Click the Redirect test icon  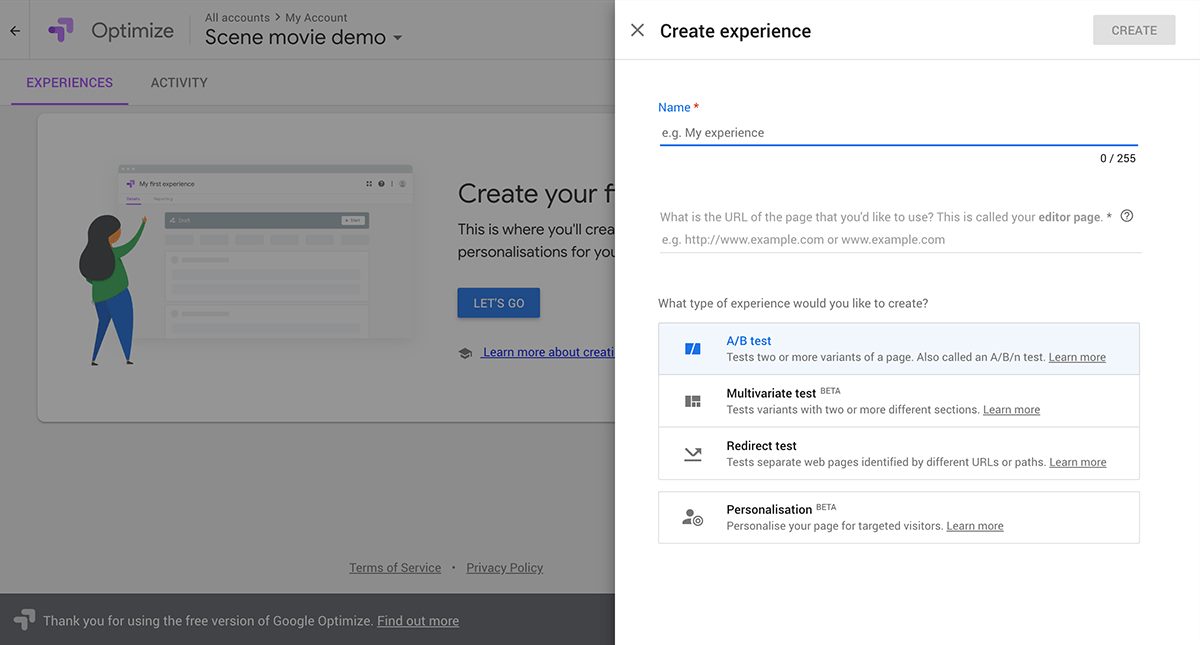point(692,454)
